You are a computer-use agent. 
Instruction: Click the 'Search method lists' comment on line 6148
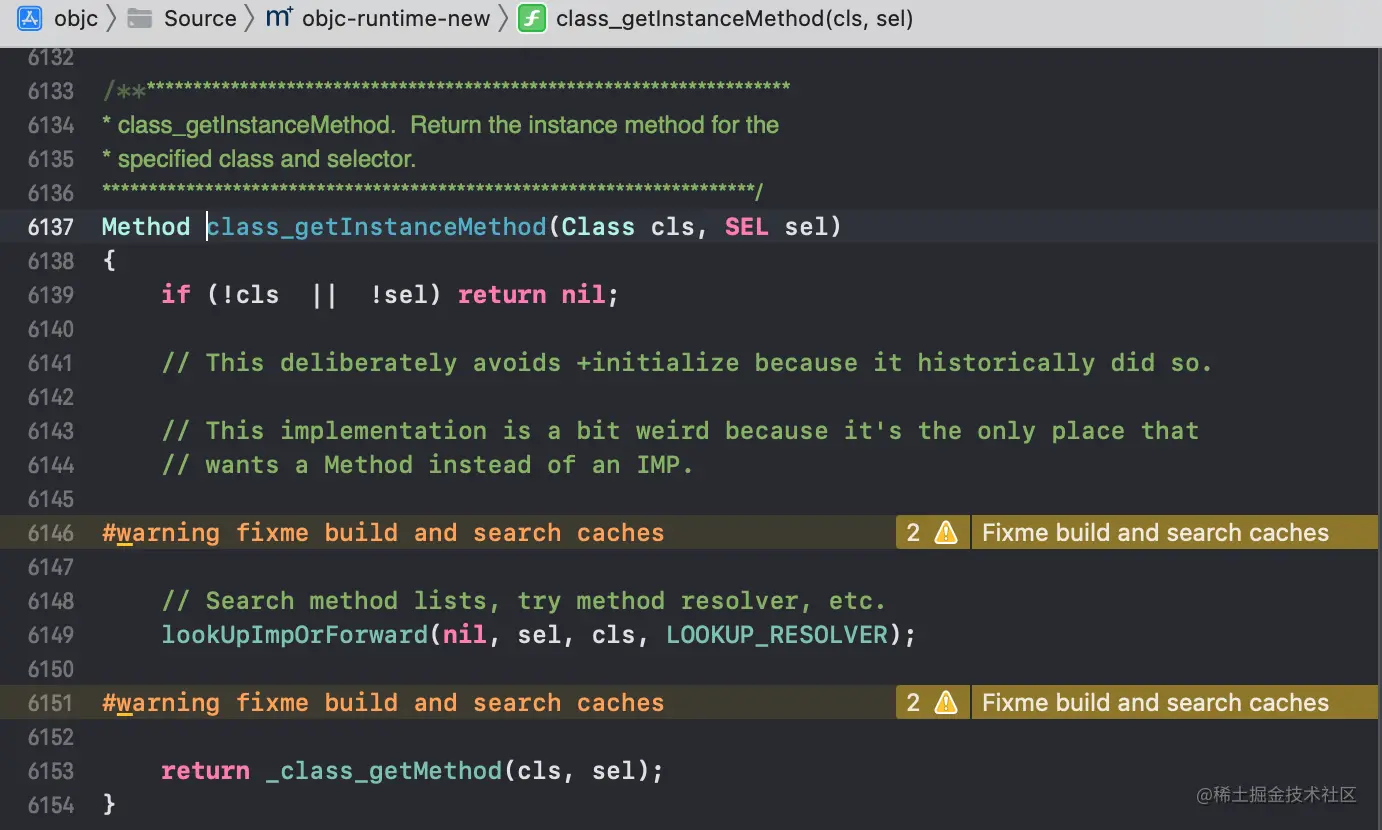click(x=524, y=601)
